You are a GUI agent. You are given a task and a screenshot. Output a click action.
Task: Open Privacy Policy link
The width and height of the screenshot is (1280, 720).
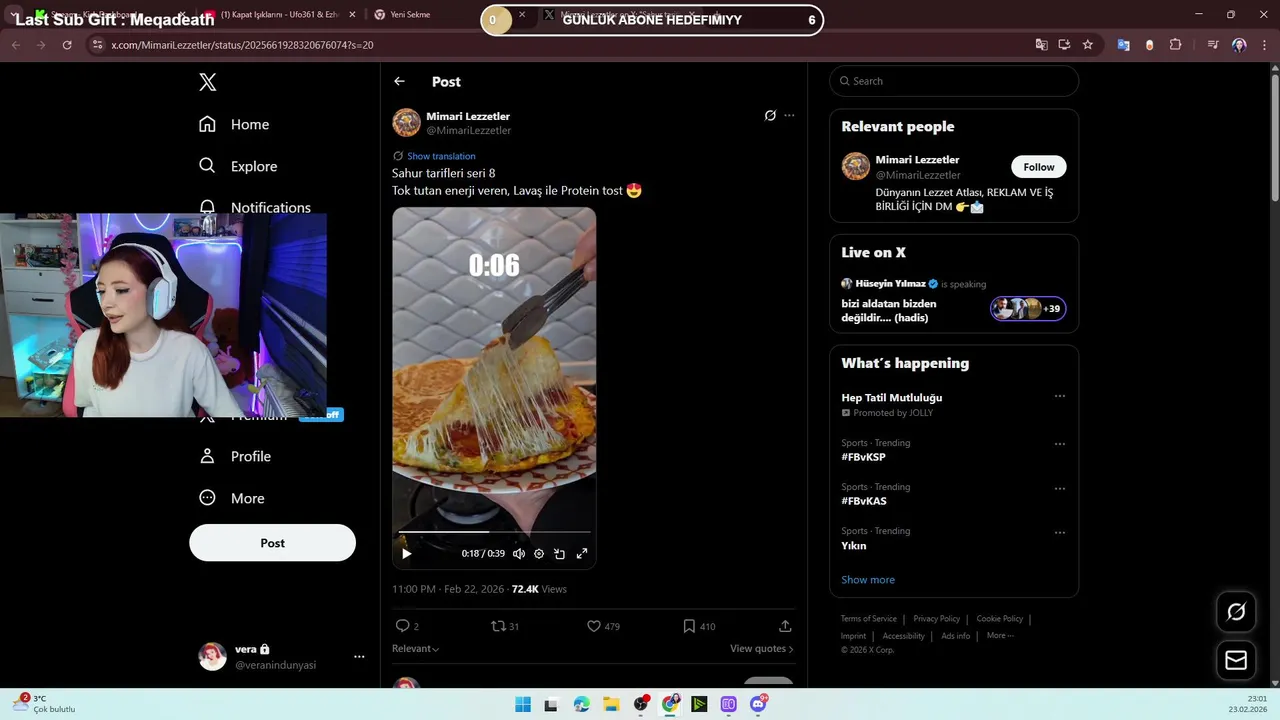[x=936, y=619]
